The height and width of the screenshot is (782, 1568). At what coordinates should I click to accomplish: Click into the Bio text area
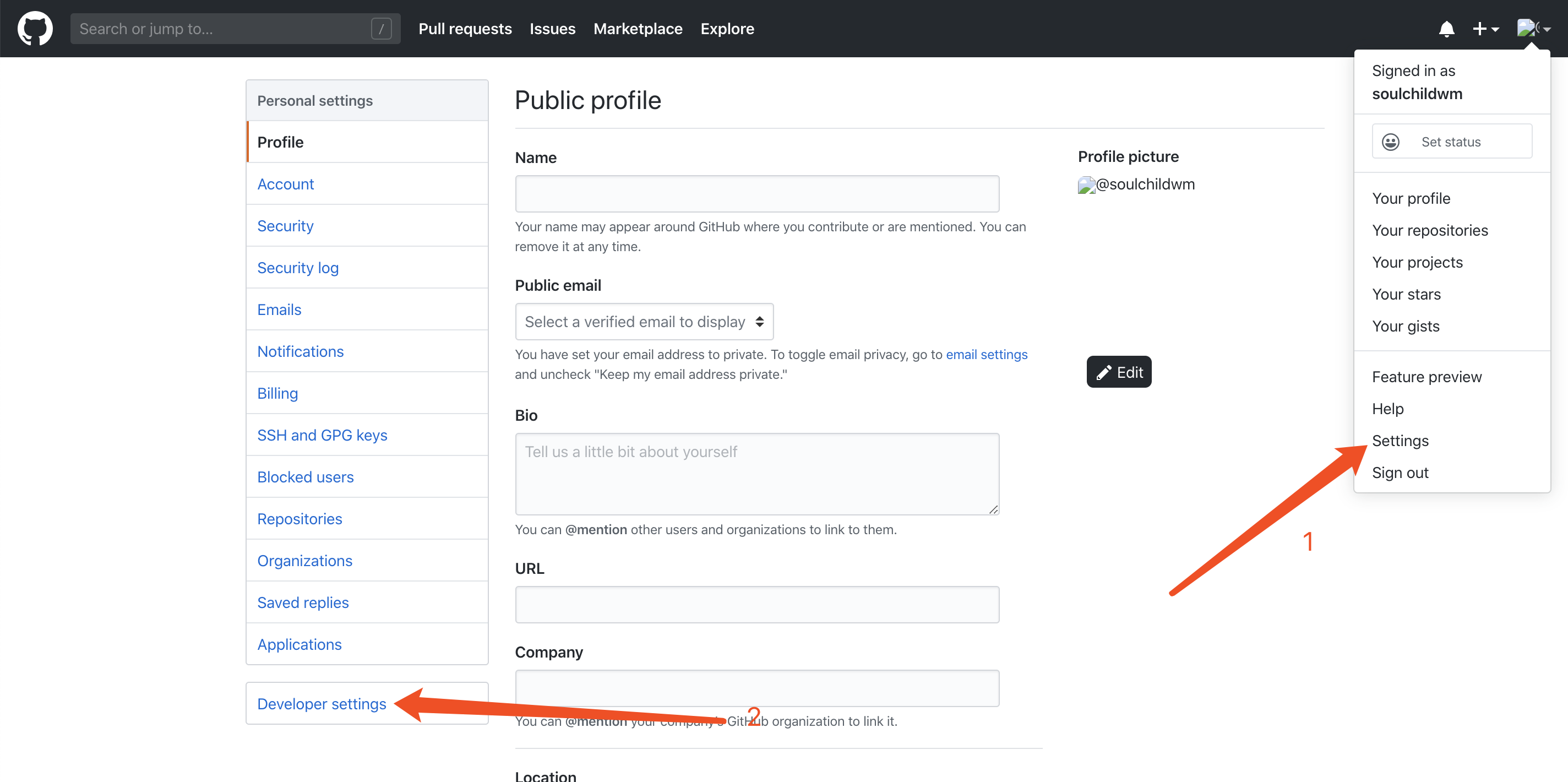tap(756, 474)
